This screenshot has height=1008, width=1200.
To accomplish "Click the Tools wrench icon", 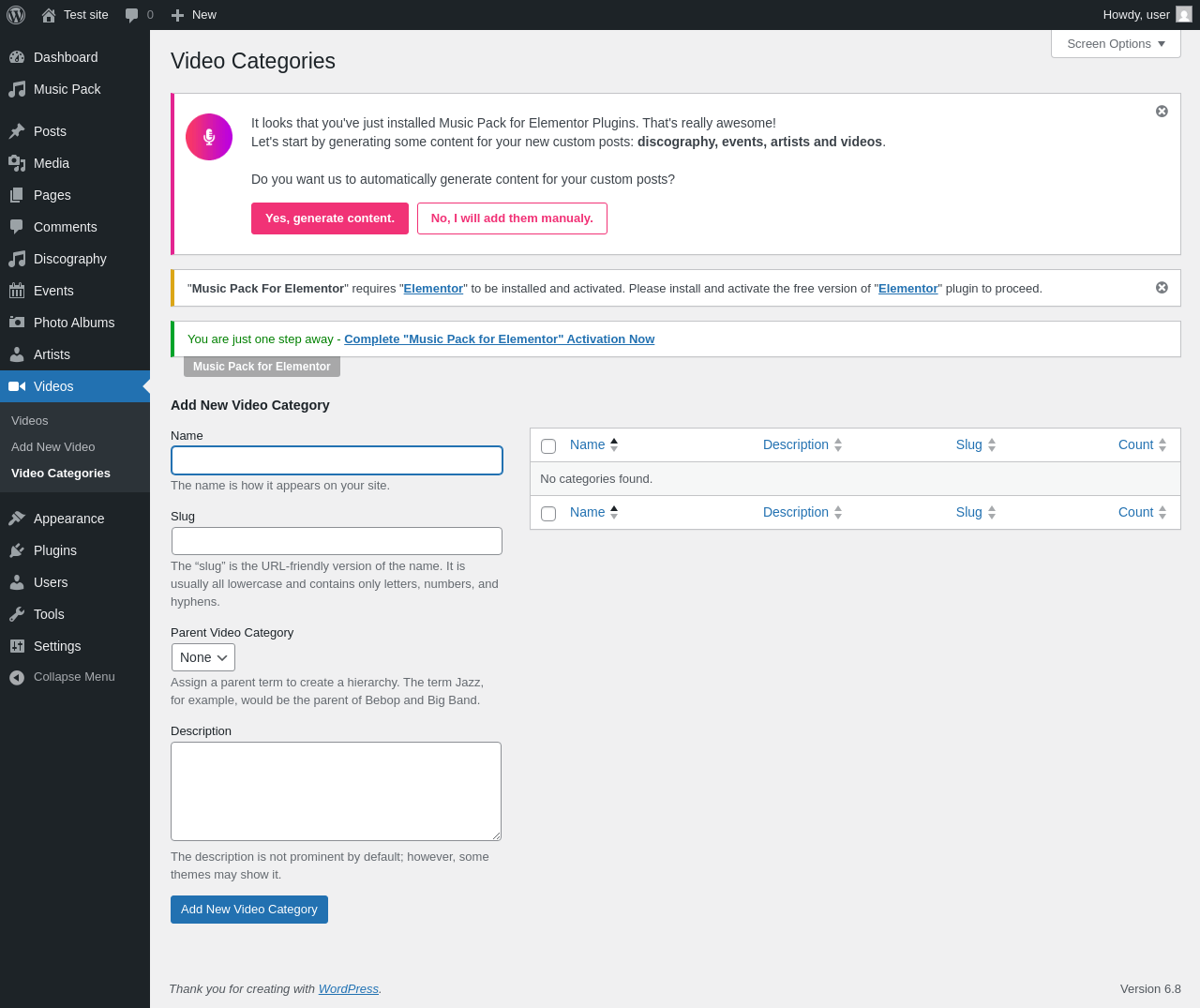I will pyautogui.click(x=17, y=614).
